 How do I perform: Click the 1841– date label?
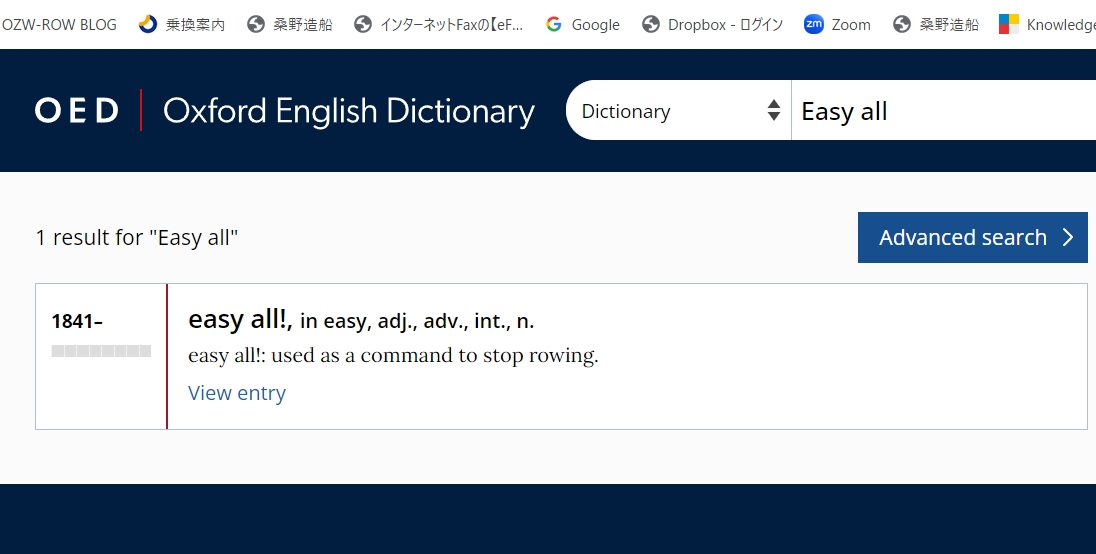coord(77,321)
